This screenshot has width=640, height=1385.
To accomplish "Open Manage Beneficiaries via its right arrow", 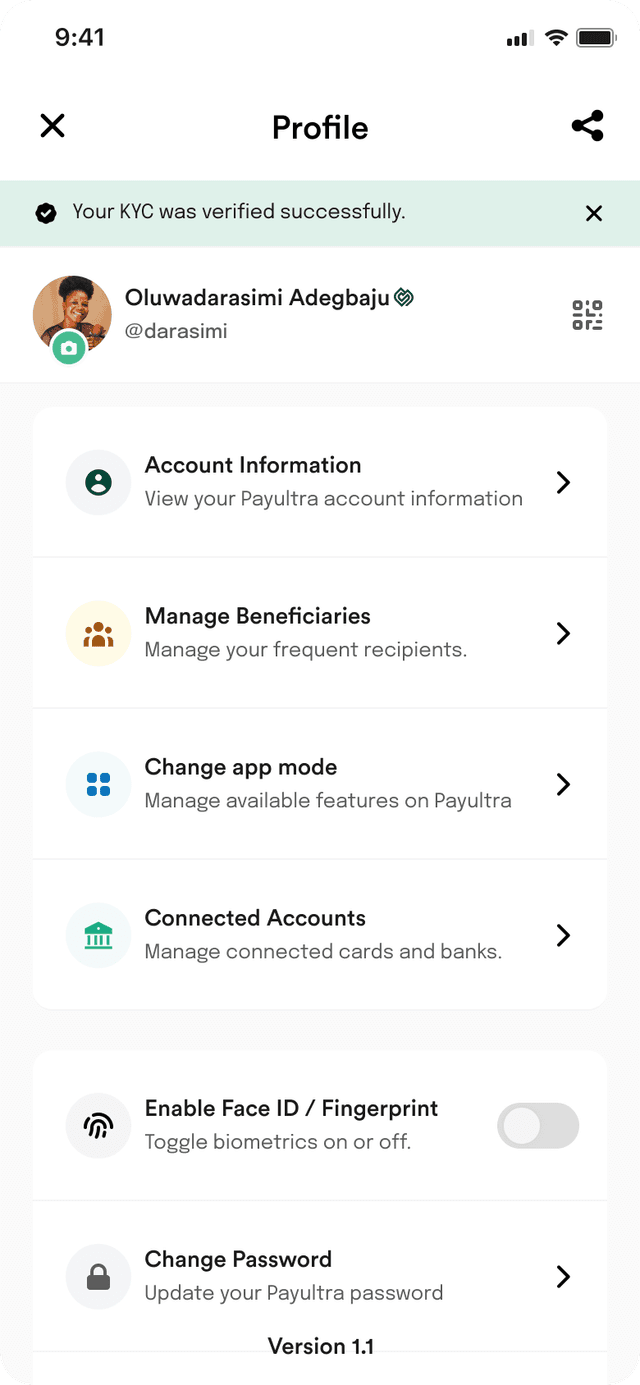I will [563, 633].
